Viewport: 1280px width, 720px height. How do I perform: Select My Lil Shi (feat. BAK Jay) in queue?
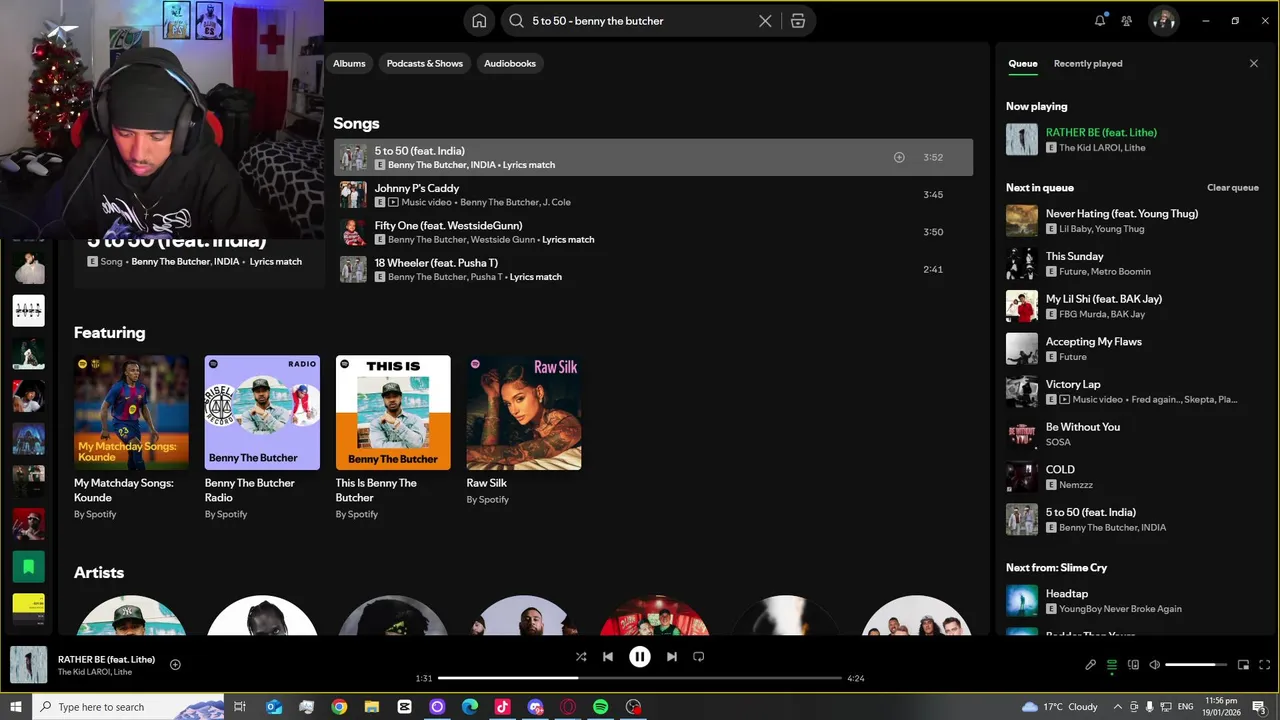(1132, 306)
